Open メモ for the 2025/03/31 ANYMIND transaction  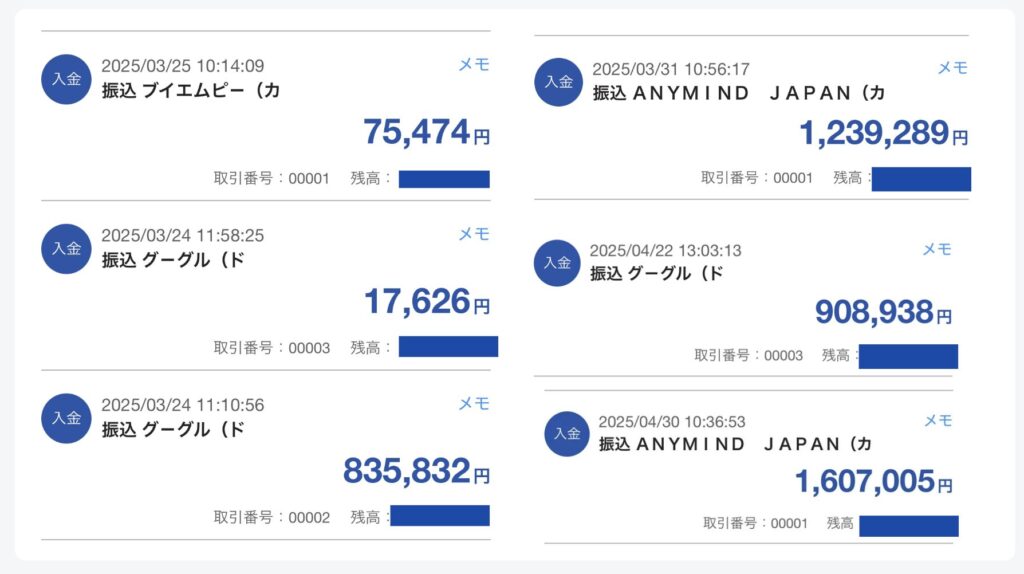point(953,68)
